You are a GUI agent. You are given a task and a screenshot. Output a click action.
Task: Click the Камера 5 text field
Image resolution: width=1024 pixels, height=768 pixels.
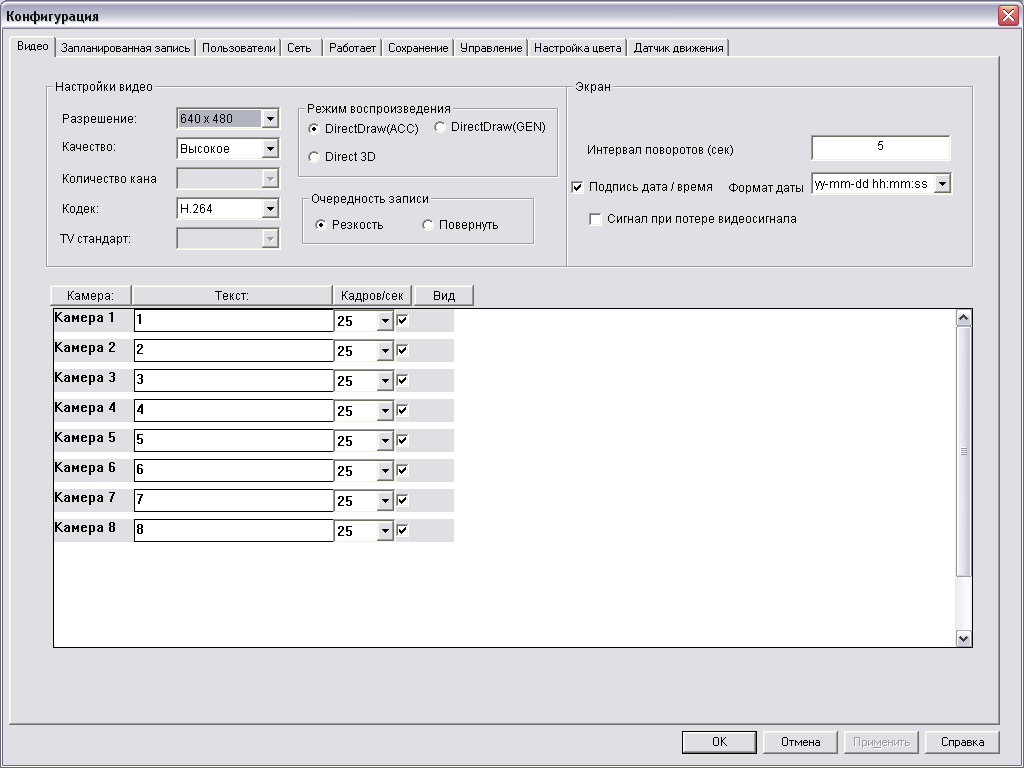[233, 441]
